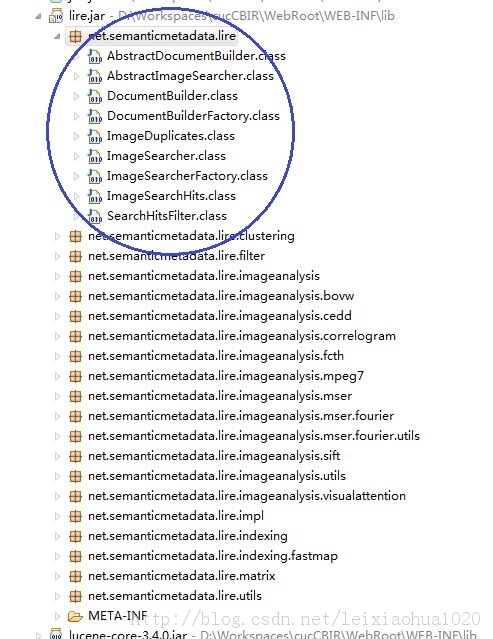The width and height of the screenshot is (493, 639).
Task: Select net.semanticmetadata.lire.imageanalysis.mpeg7 label
Action: [226, 376]
